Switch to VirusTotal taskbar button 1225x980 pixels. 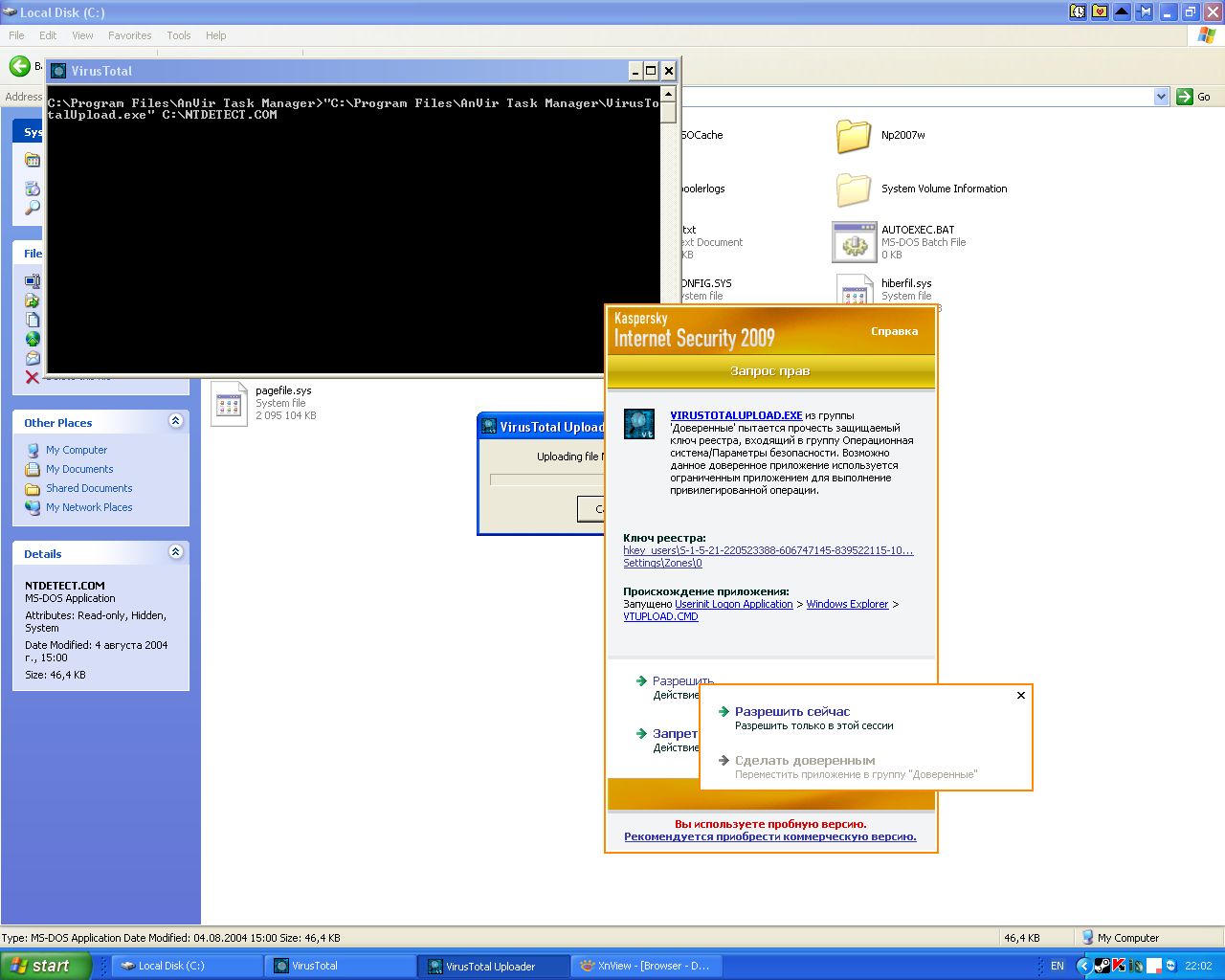[x=341, y=966]
